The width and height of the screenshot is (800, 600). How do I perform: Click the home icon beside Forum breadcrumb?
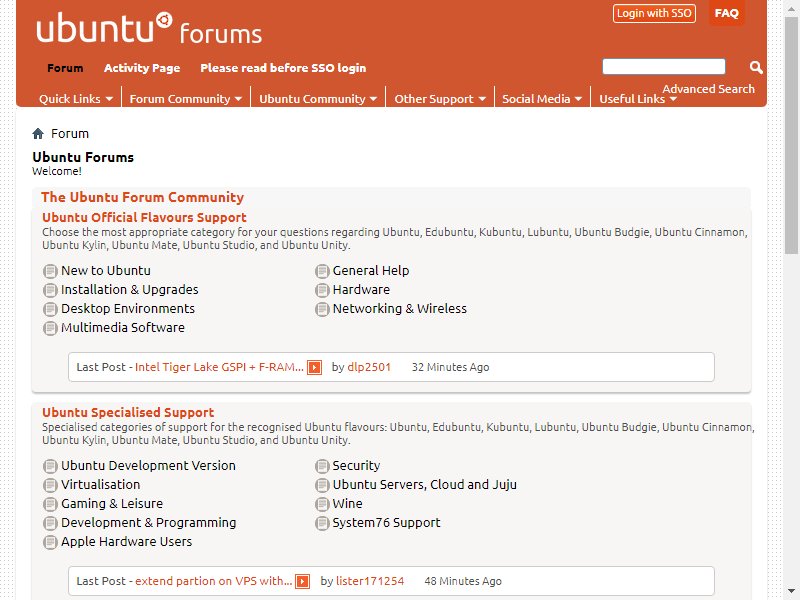[x=38, y=134]
